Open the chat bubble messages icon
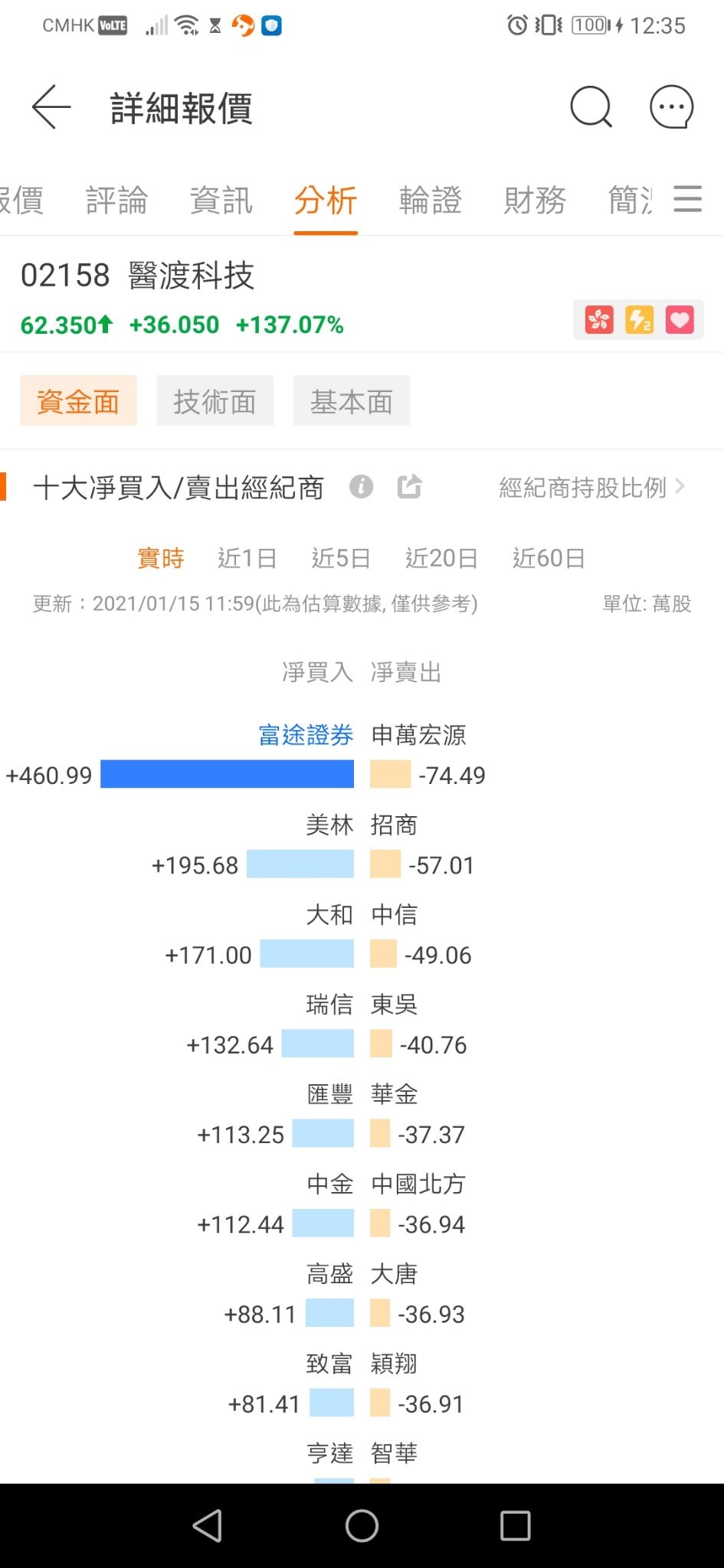This screenshot has height=1568, width=724. pos(672,107)
